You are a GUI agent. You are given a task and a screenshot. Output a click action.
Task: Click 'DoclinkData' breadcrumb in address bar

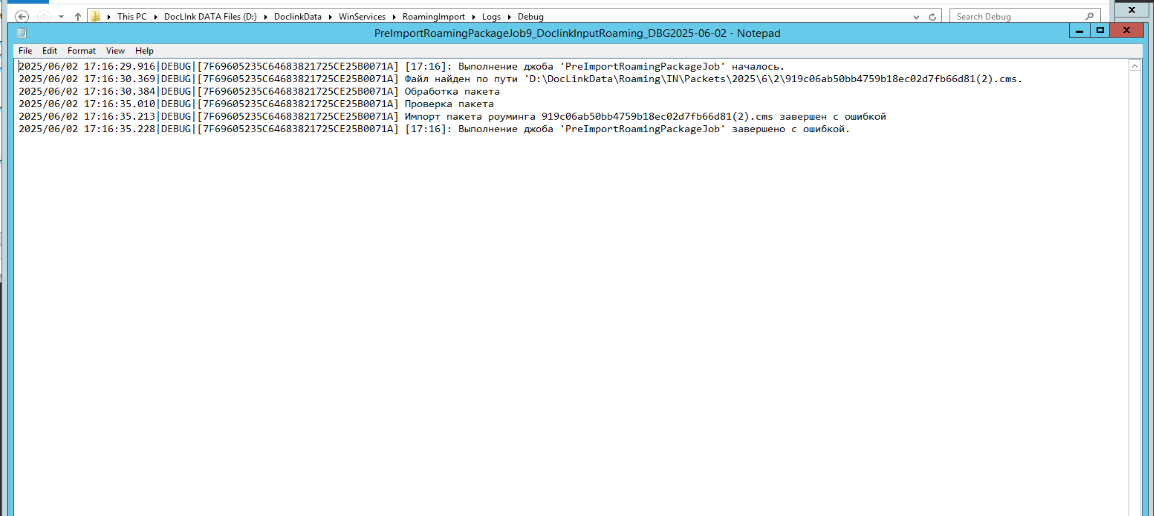[297, 16]
